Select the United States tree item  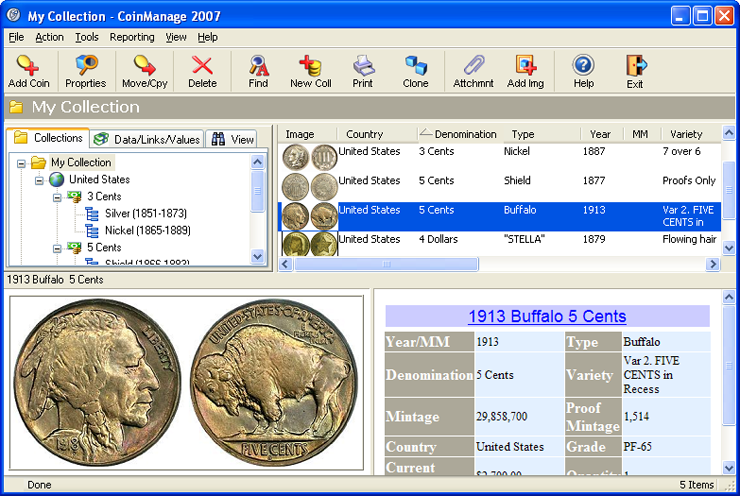pos(100,179)
